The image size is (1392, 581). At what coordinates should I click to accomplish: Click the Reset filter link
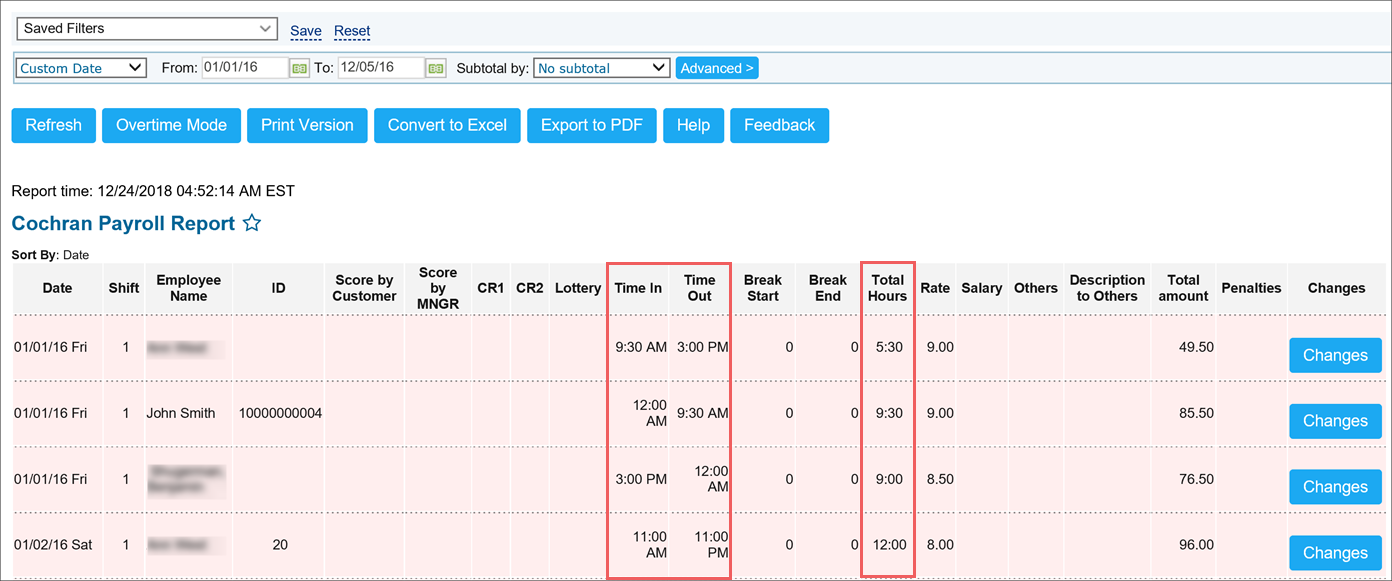pyautogui.click(x=352, y=31)
